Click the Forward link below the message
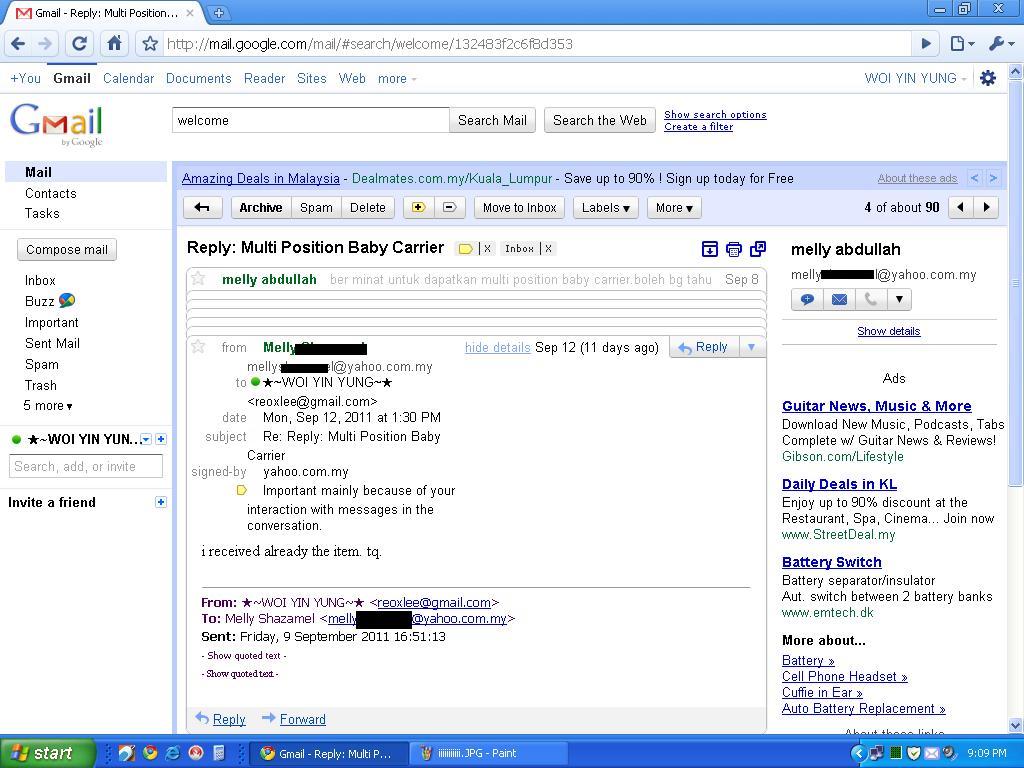This screenshot has width=1024, height=768. 302,719
